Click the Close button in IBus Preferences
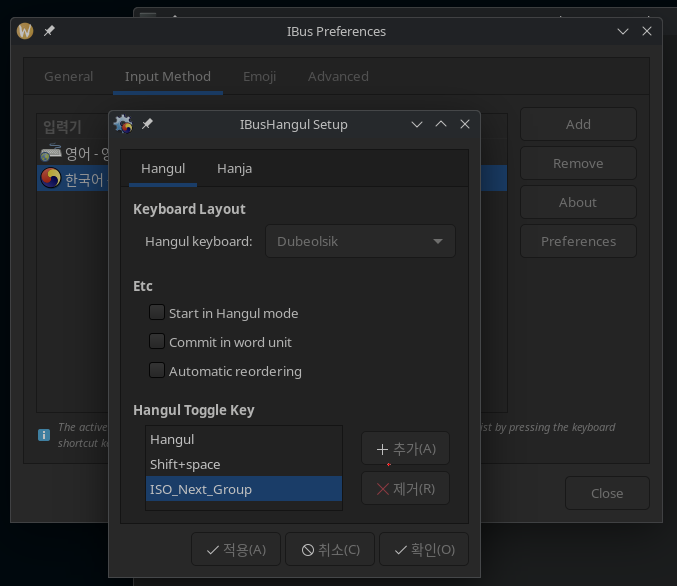 (607, 493)
